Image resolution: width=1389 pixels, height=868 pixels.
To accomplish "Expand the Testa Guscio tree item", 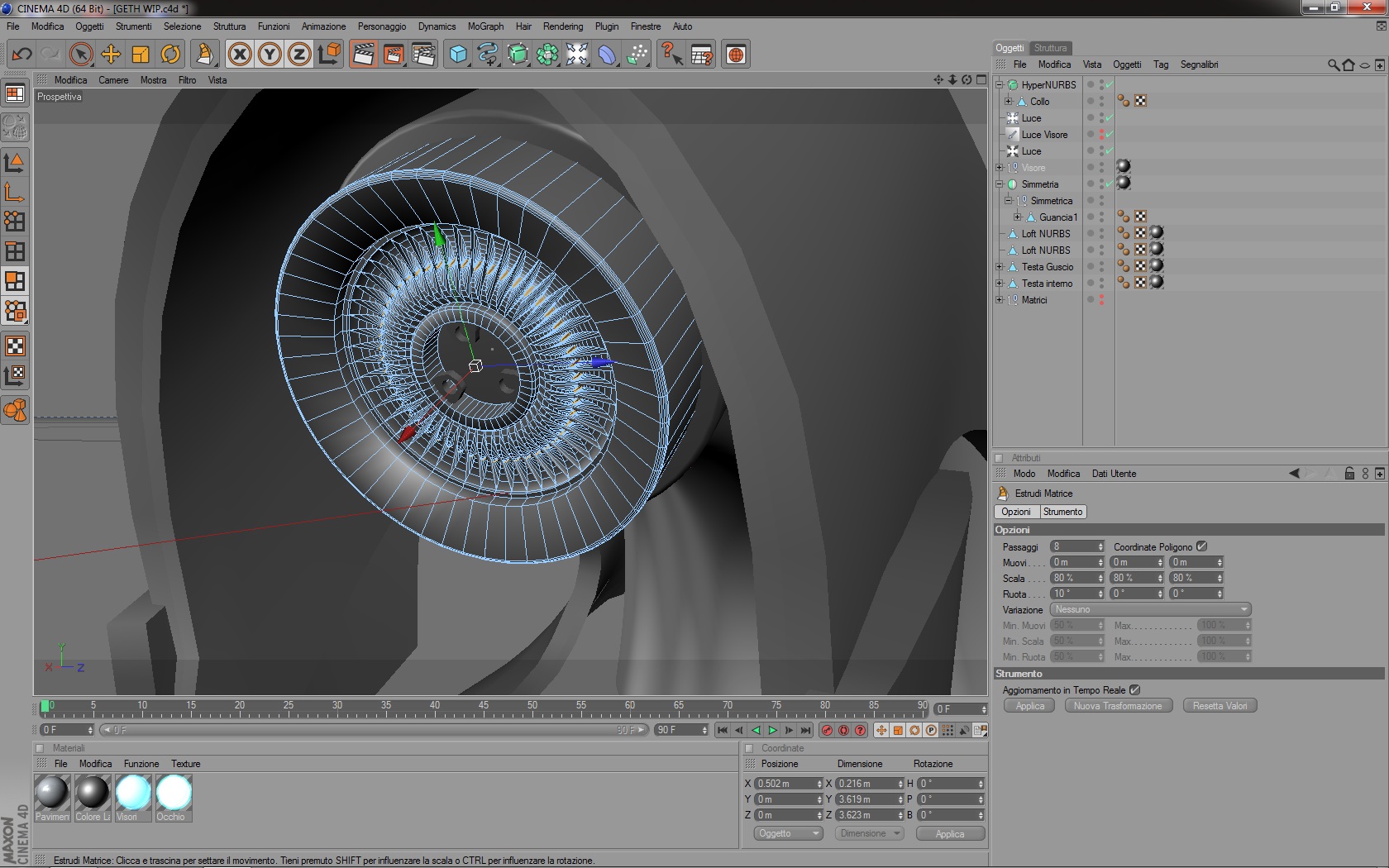I will (x=1000, y=266).
